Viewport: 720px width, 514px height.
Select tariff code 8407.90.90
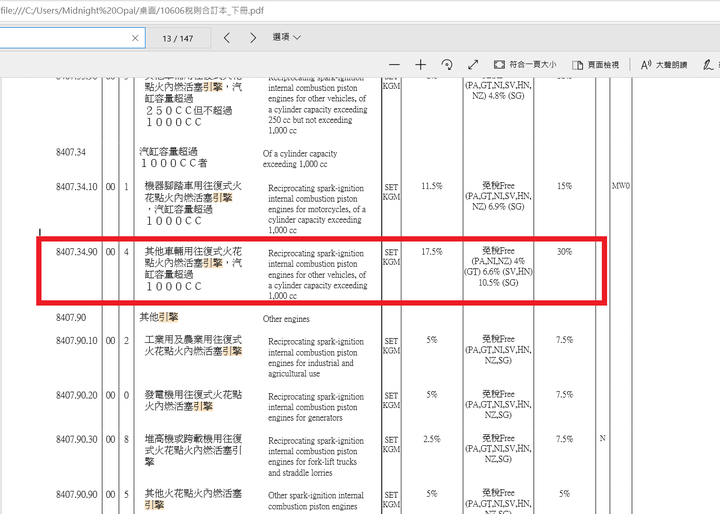(x=77, y=494)
